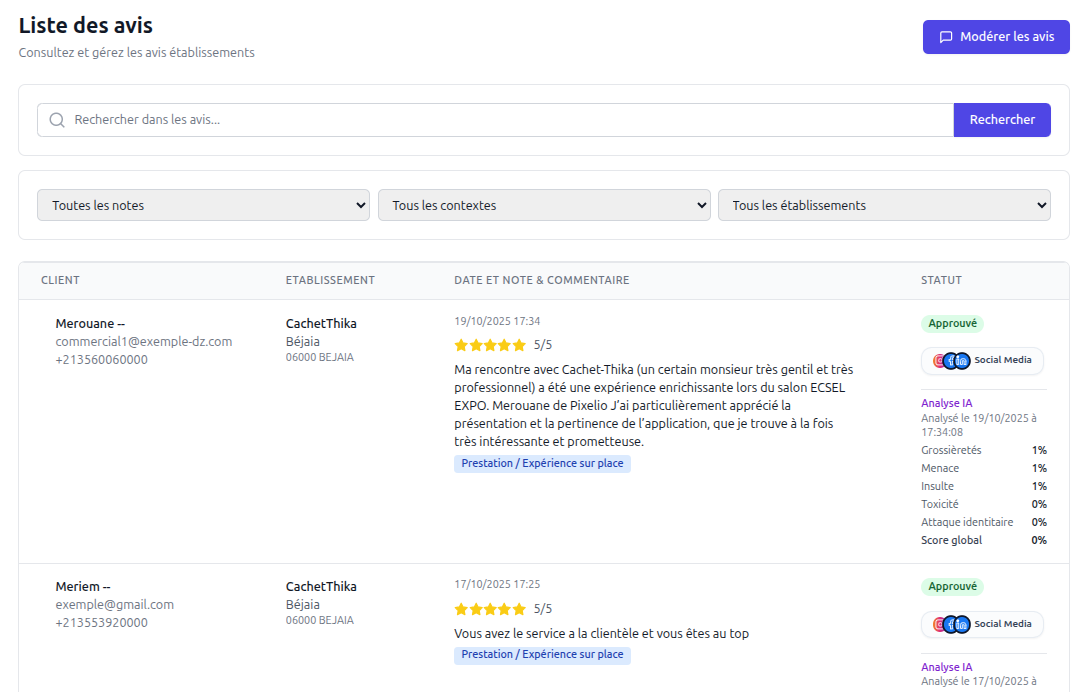Click the Approuvé badge on Merouane's review
This screenshot has width=1079, height=692.
pyautogui.click(x=952, y=323)
